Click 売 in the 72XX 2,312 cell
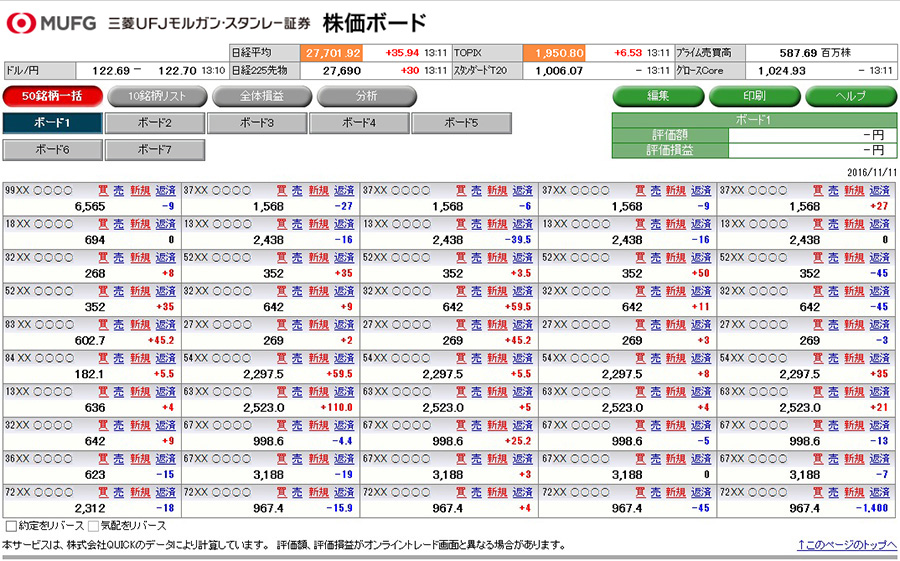This screenshot has height=561, width=900. tap(118, 492)
